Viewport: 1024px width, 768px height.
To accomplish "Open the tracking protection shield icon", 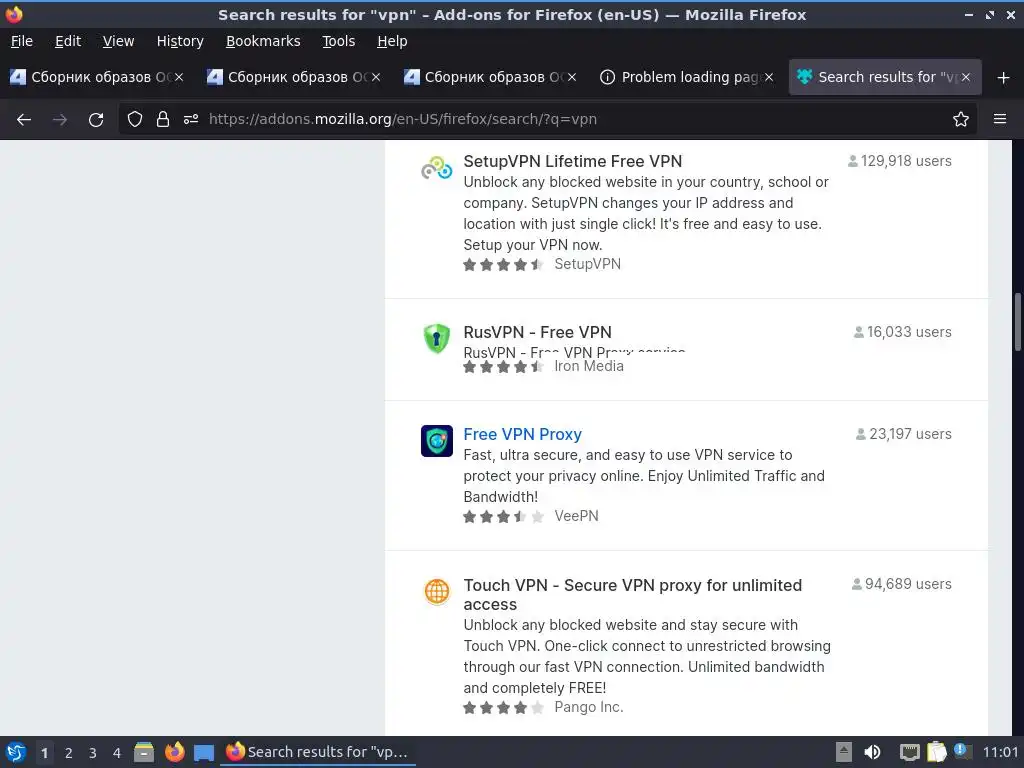I will [x=135, y=120].
